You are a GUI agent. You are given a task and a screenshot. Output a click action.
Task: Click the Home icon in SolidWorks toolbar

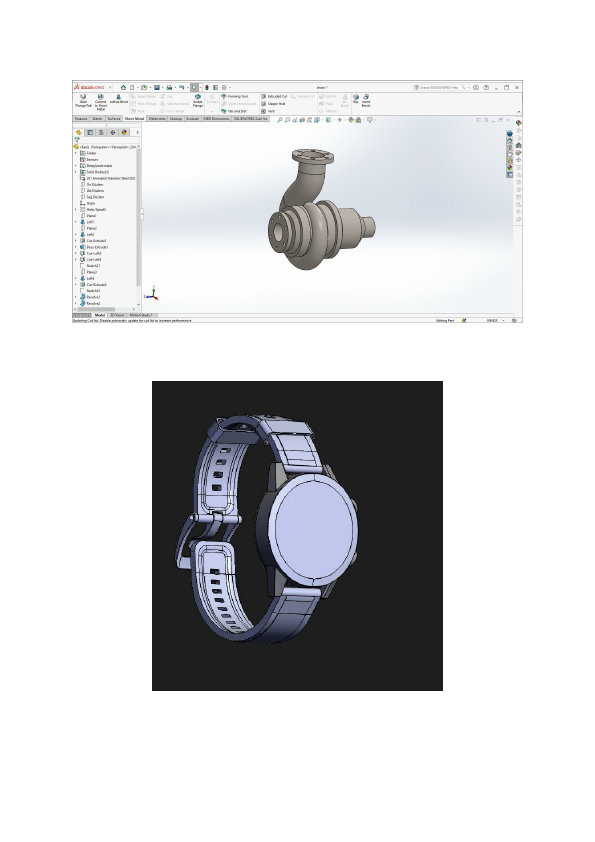pyautogui.click(x=123, y=87)
